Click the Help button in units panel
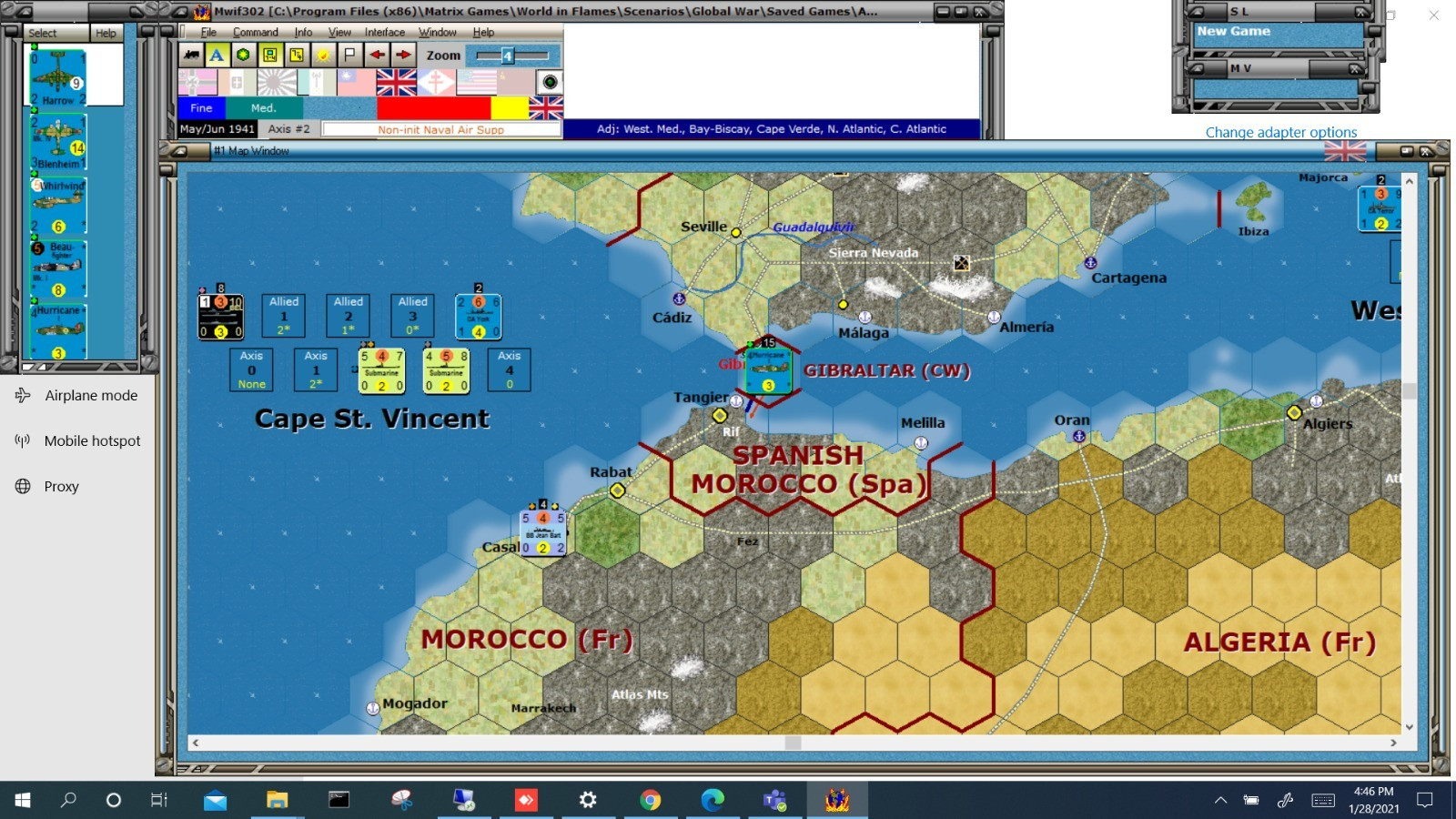The height and width of the screenshot is (819, 1456). click(106, 33)
